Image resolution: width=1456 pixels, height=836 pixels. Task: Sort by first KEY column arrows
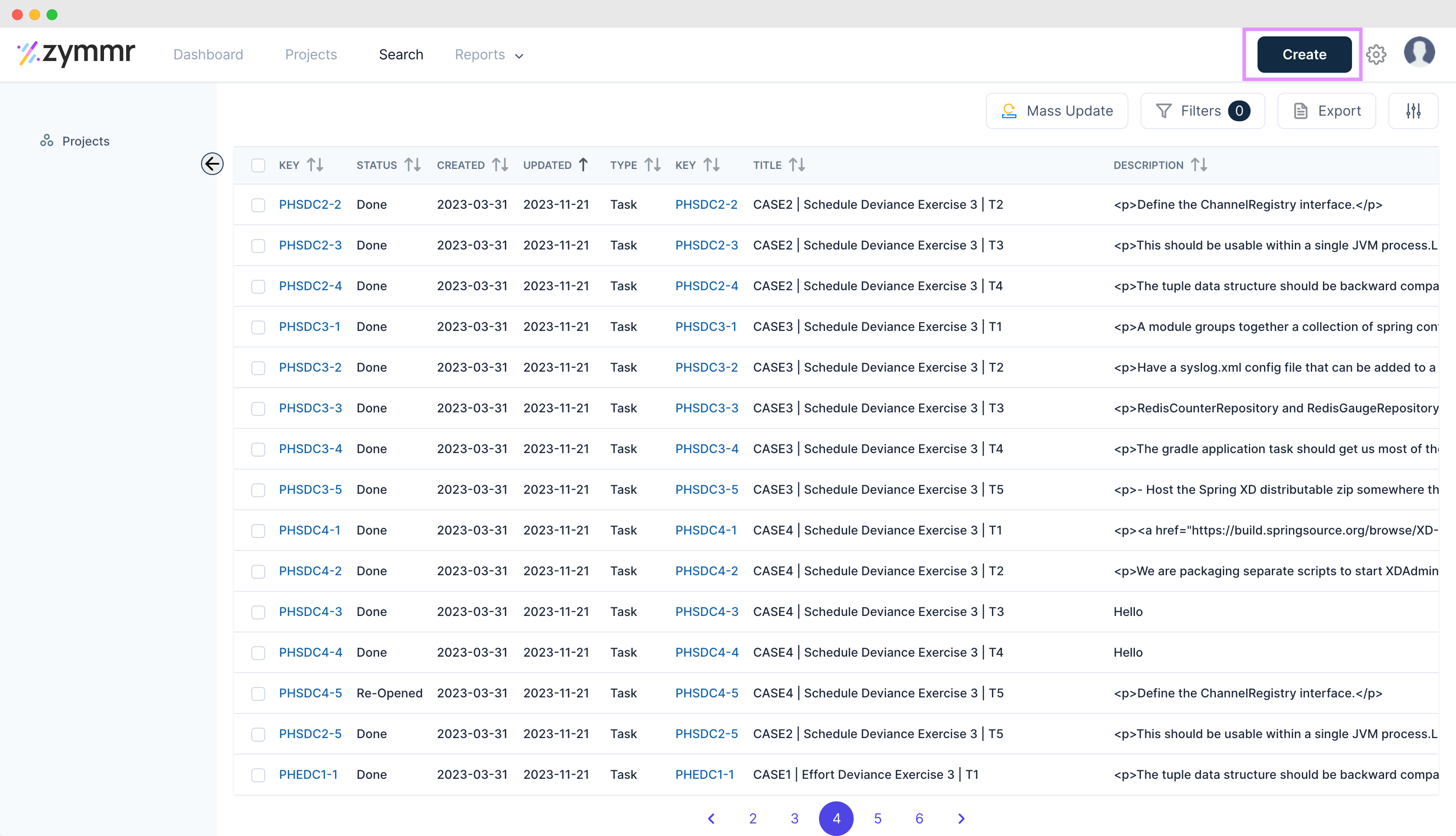click(x=315, y=165)
